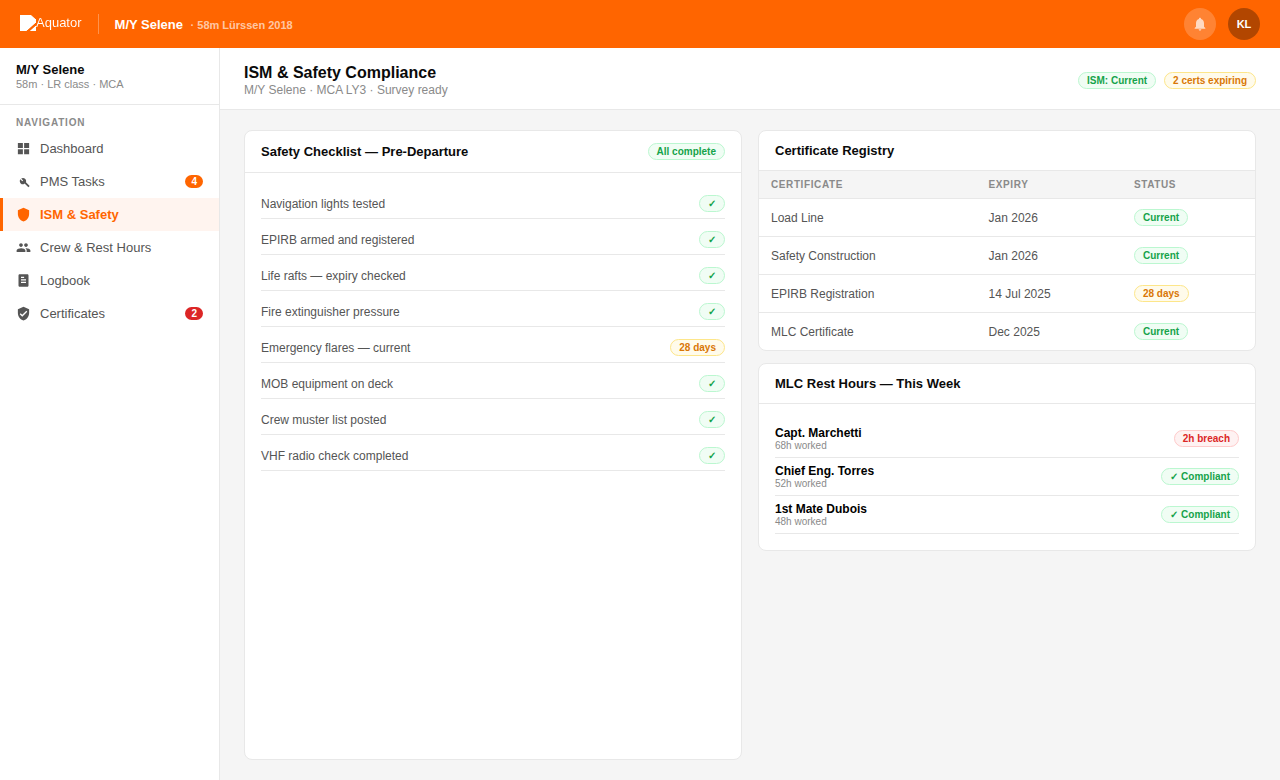The image size is (1280, 780).
Task: Toggle the Crew muster list posted checkmark
Action: coord(712,420)
